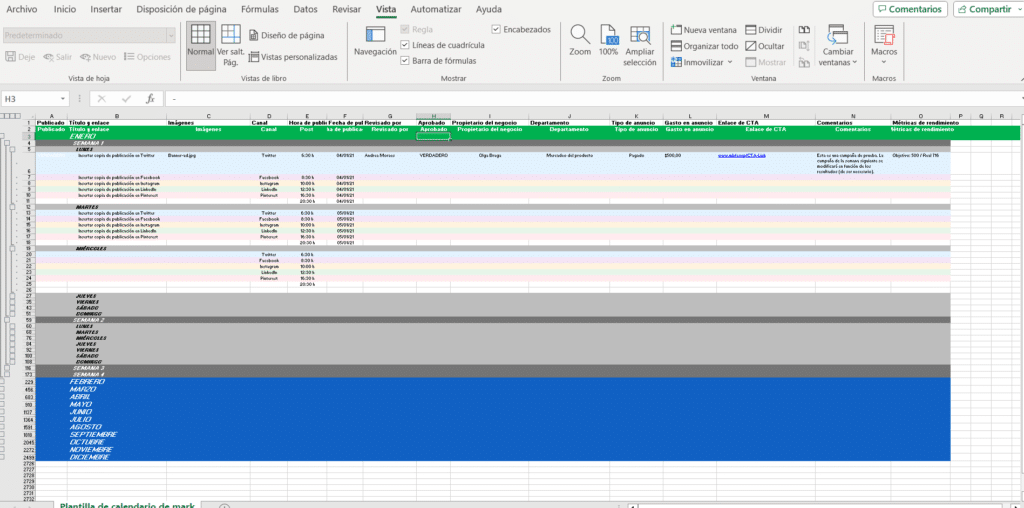This screenshot has width=1024, height=508.
Task: Open Vistas personalizadas dialog
Action: [x=293, y=57]
